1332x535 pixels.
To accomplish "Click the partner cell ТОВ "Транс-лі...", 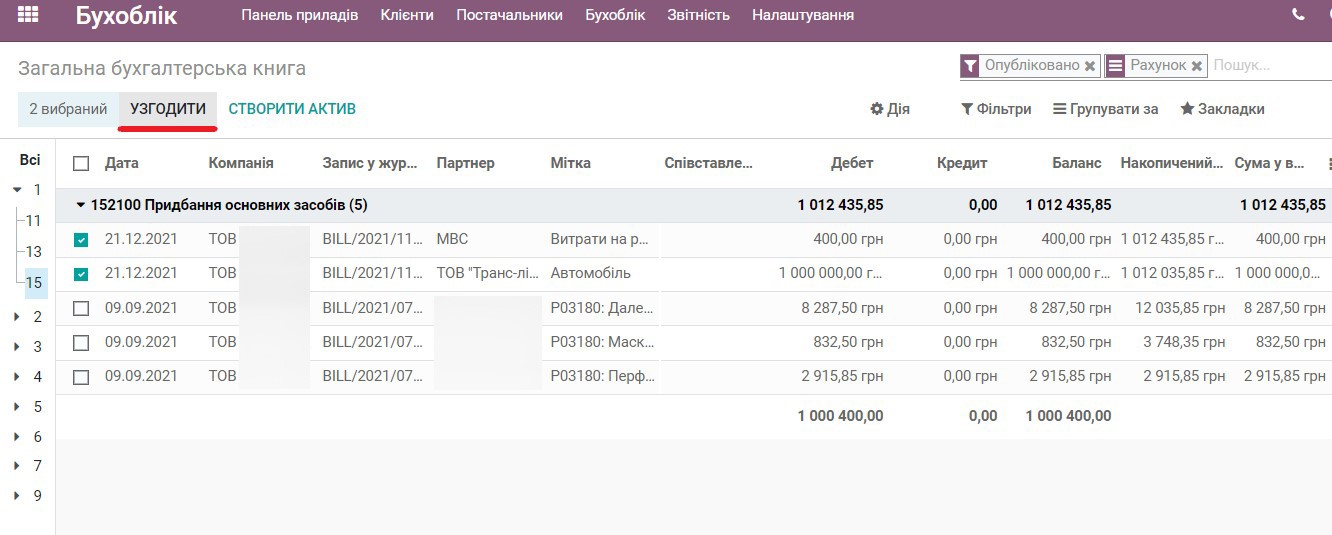I will tap(488, 274).
